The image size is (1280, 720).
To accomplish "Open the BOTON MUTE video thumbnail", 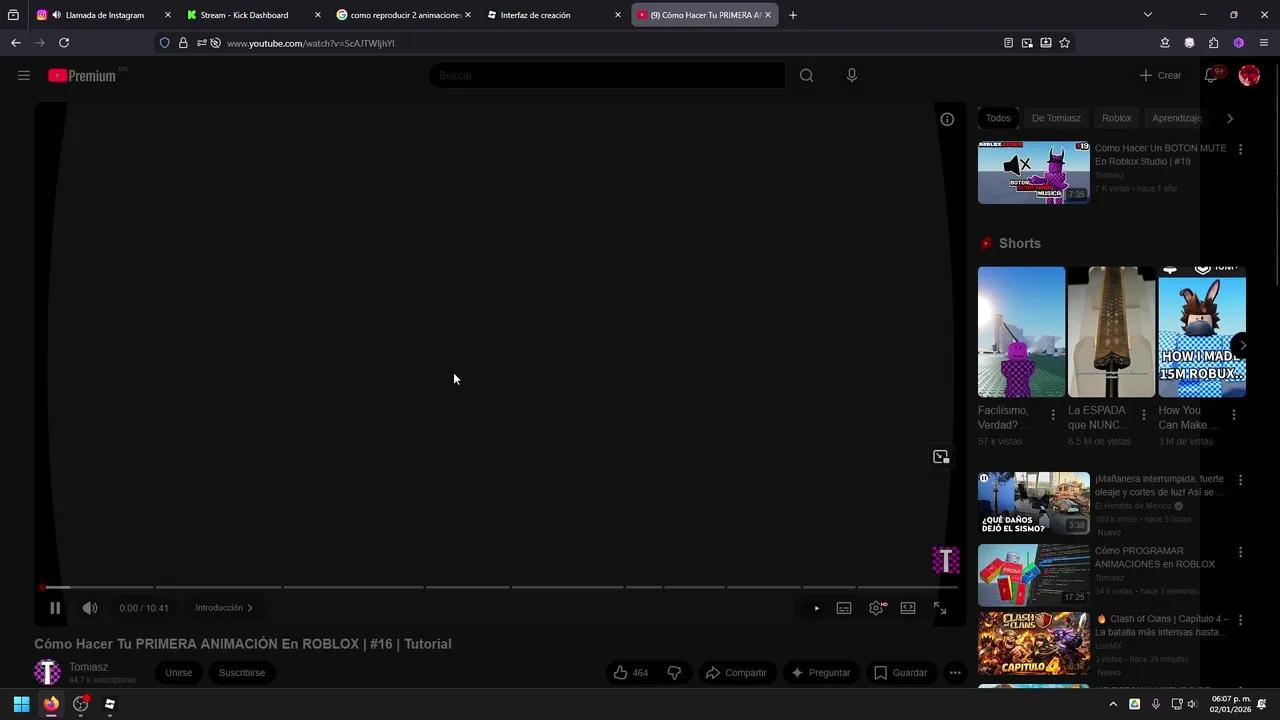I will point(1034,172).
